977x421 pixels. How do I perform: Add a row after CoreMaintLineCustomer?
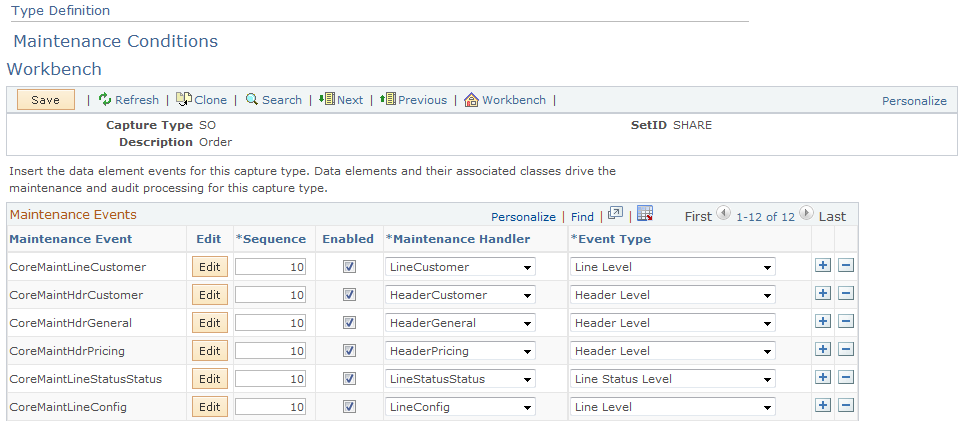tap(823, 266)
